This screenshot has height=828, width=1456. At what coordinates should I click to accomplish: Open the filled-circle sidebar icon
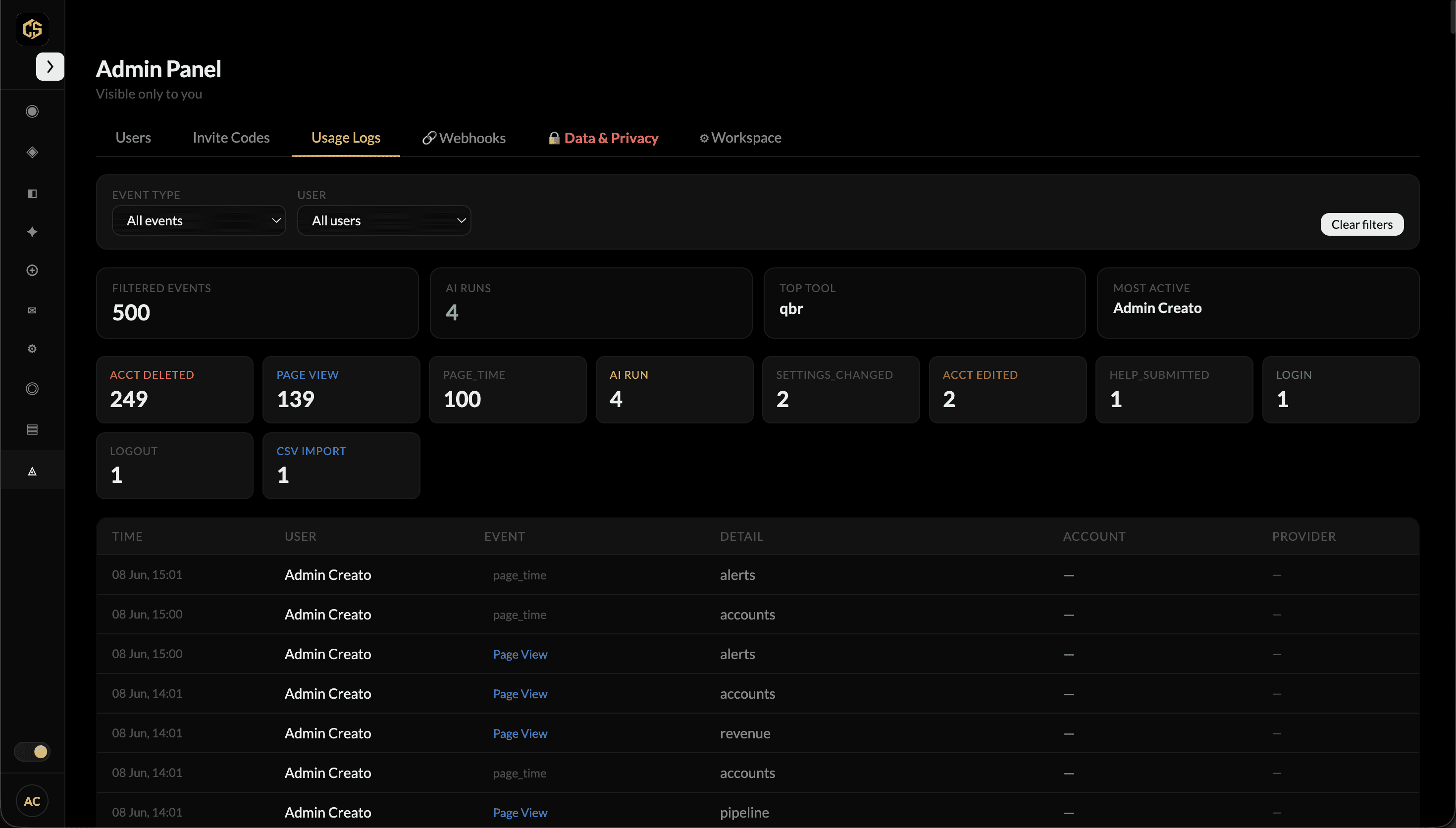pyautogui.click(x=32, y=111)
